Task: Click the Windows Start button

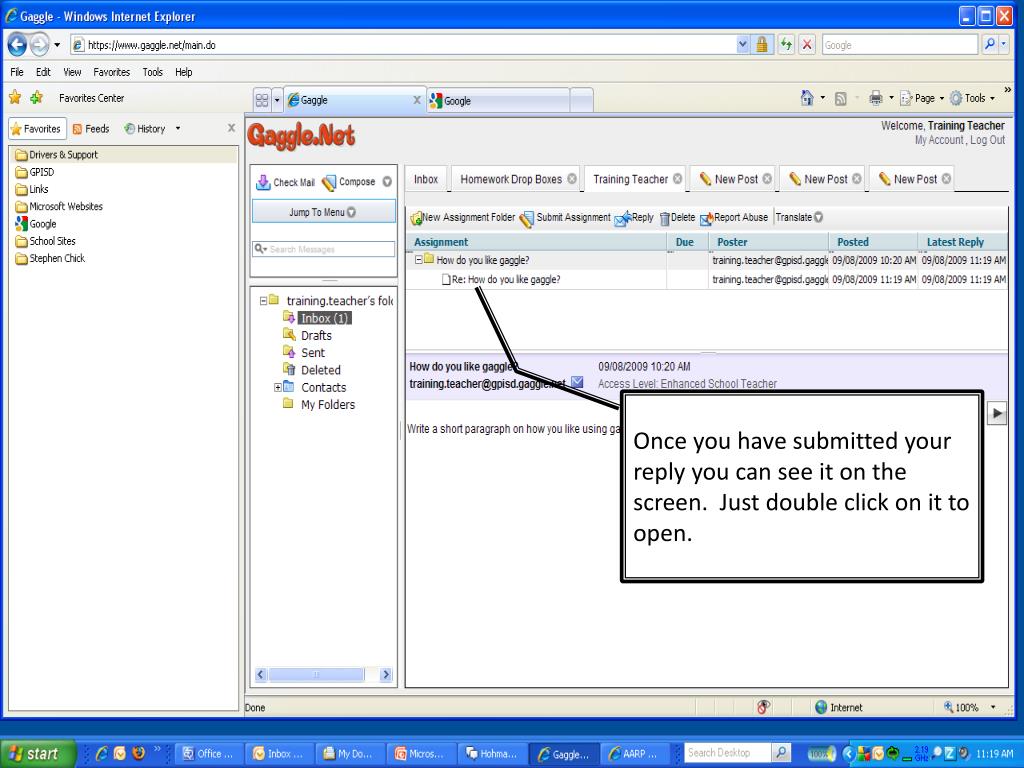Action: click(37, 754)
